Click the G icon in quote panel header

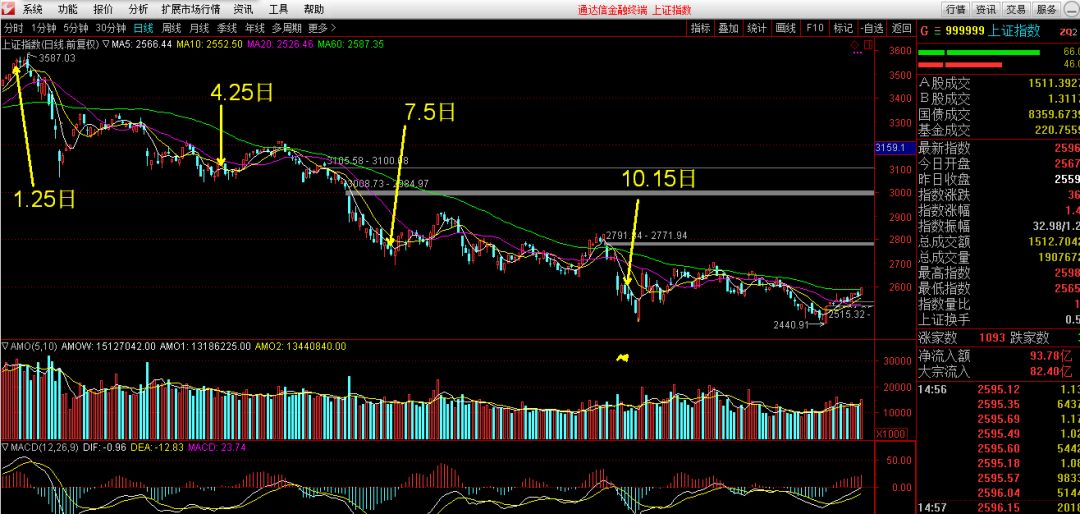coord(924,30)
